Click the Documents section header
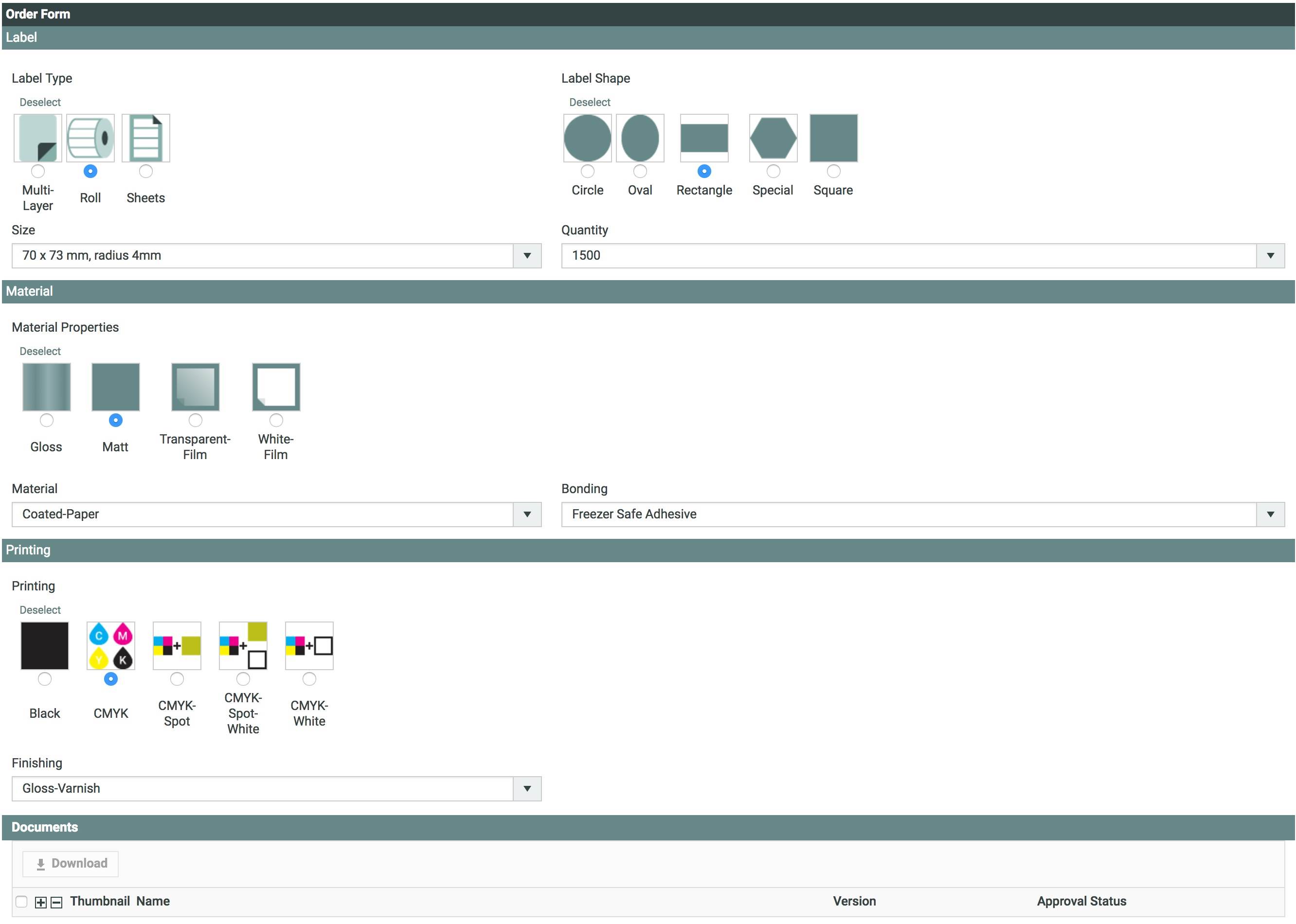This screenshot has width=1296, height=924. click(648, 827)
